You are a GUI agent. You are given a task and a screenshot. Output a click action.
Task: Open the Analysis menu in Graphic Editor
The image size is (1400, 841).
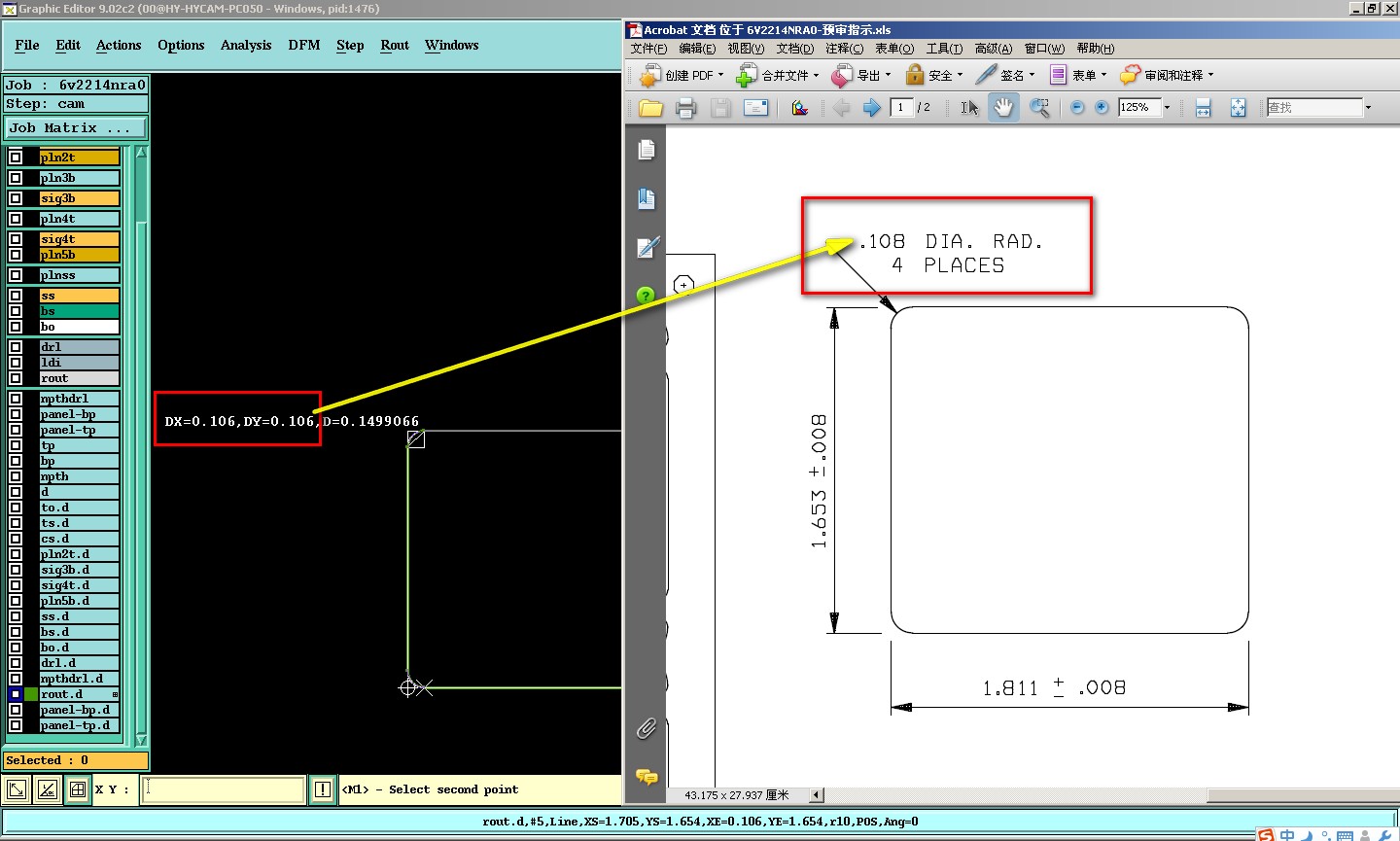[x=246, y=45]
